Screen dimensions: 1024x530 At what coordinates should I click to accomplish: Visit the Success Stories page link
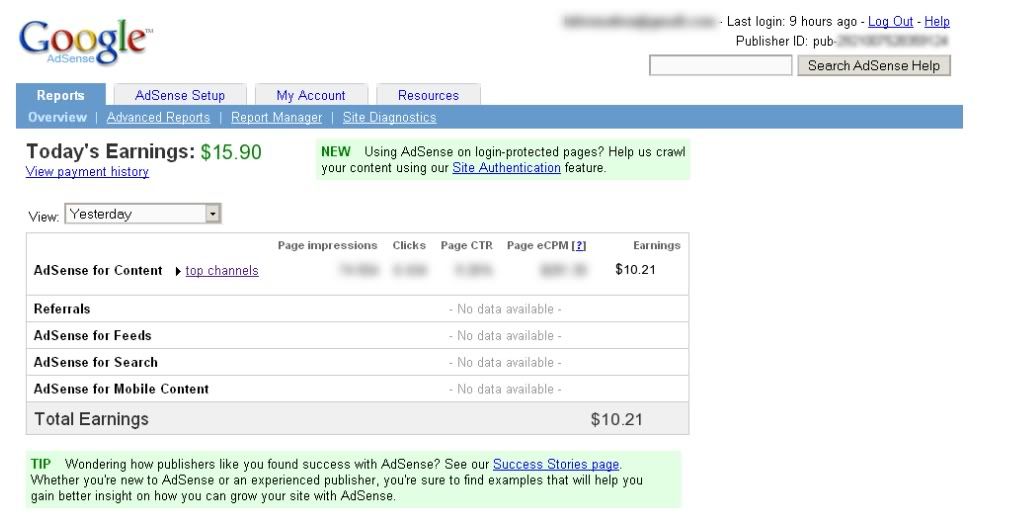point(556,464)
